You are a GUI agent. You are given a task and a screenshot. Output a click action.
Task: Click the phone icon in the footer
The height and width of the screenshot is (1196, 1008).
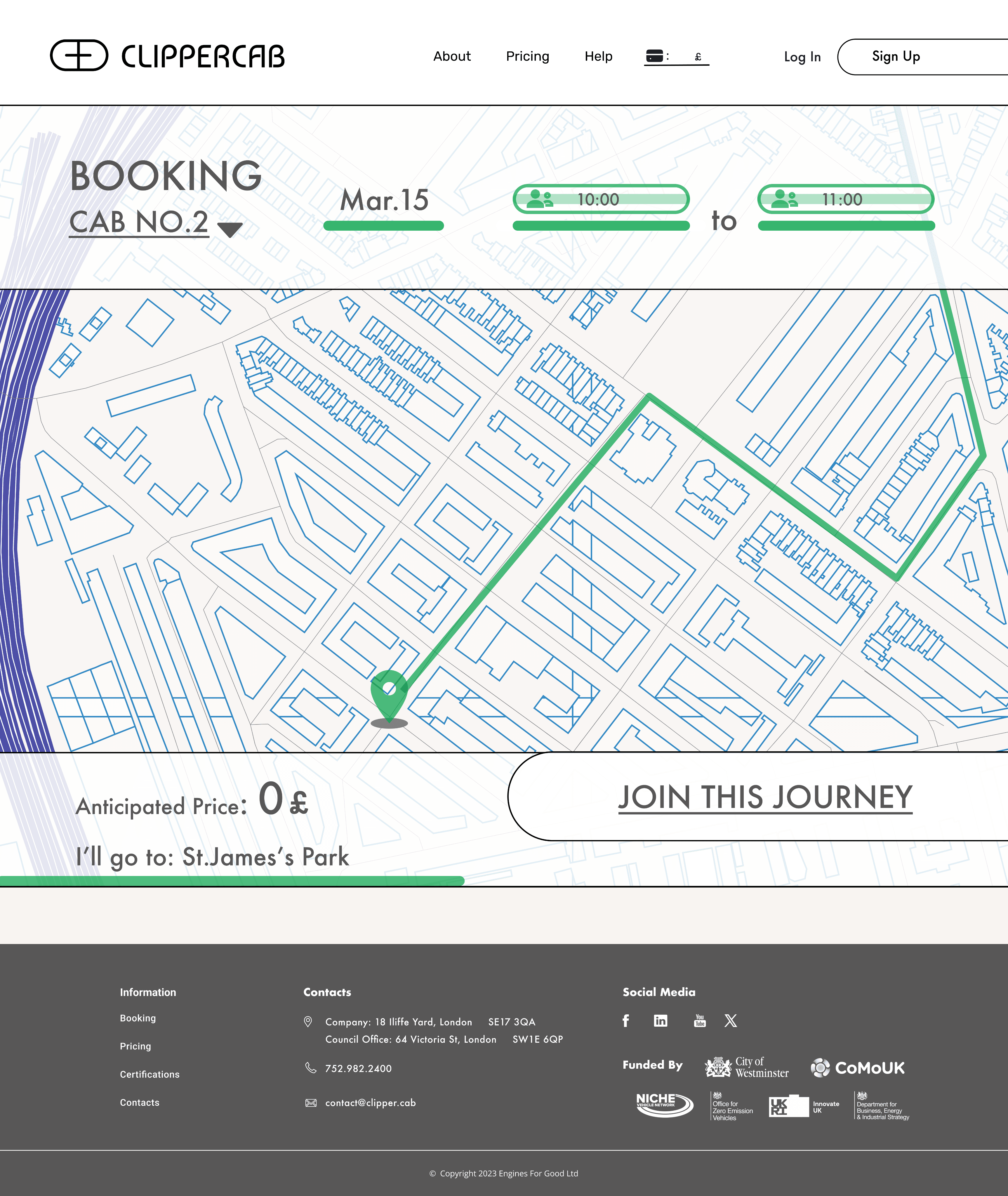coord(311,1068)
